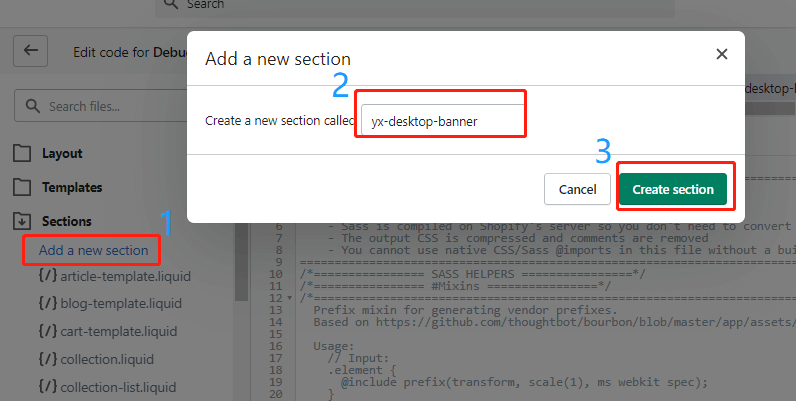Click the collection.liquid file icon
Screen dimensions: 796x401
(x=47, y=359)
